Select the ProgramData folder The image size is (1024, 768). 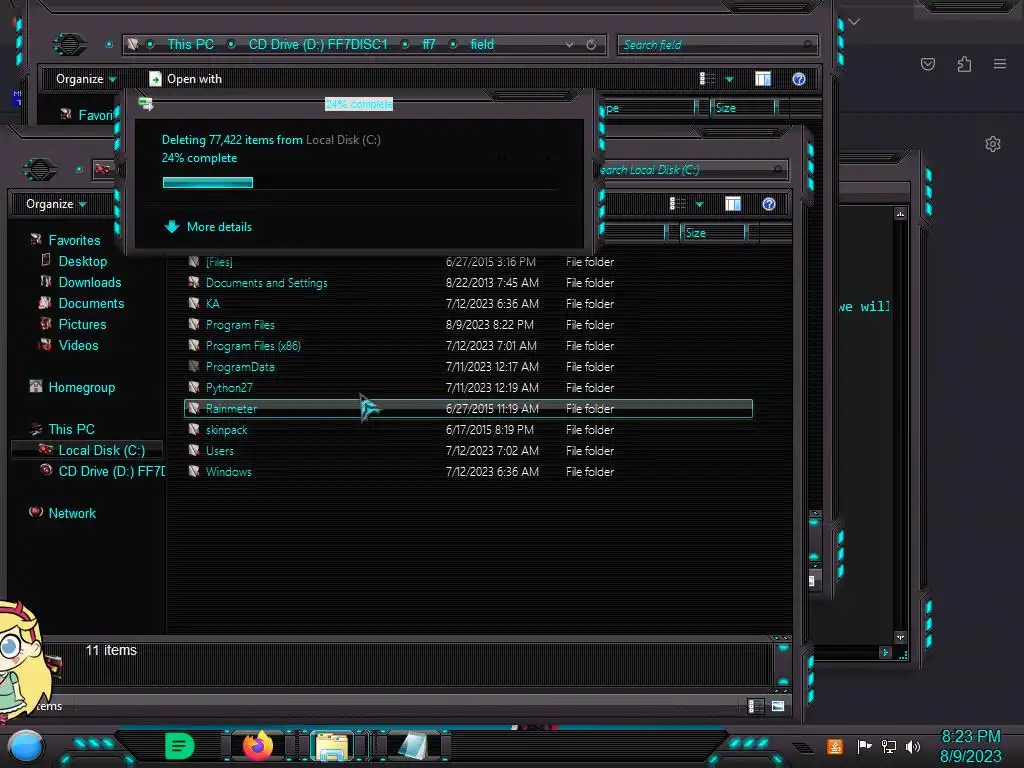[240, 367]
